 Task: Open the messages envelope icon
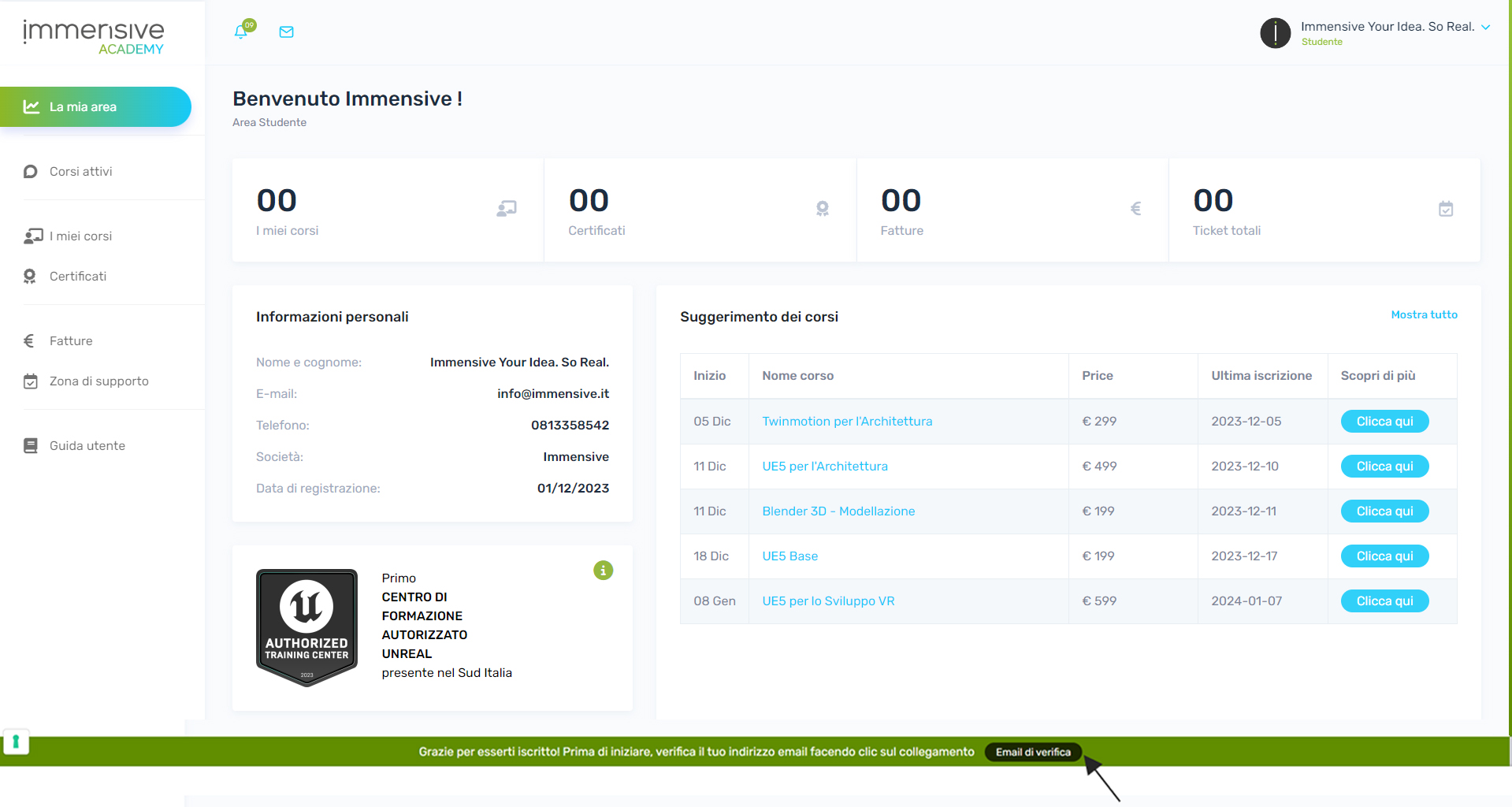[x=287, y=32]
